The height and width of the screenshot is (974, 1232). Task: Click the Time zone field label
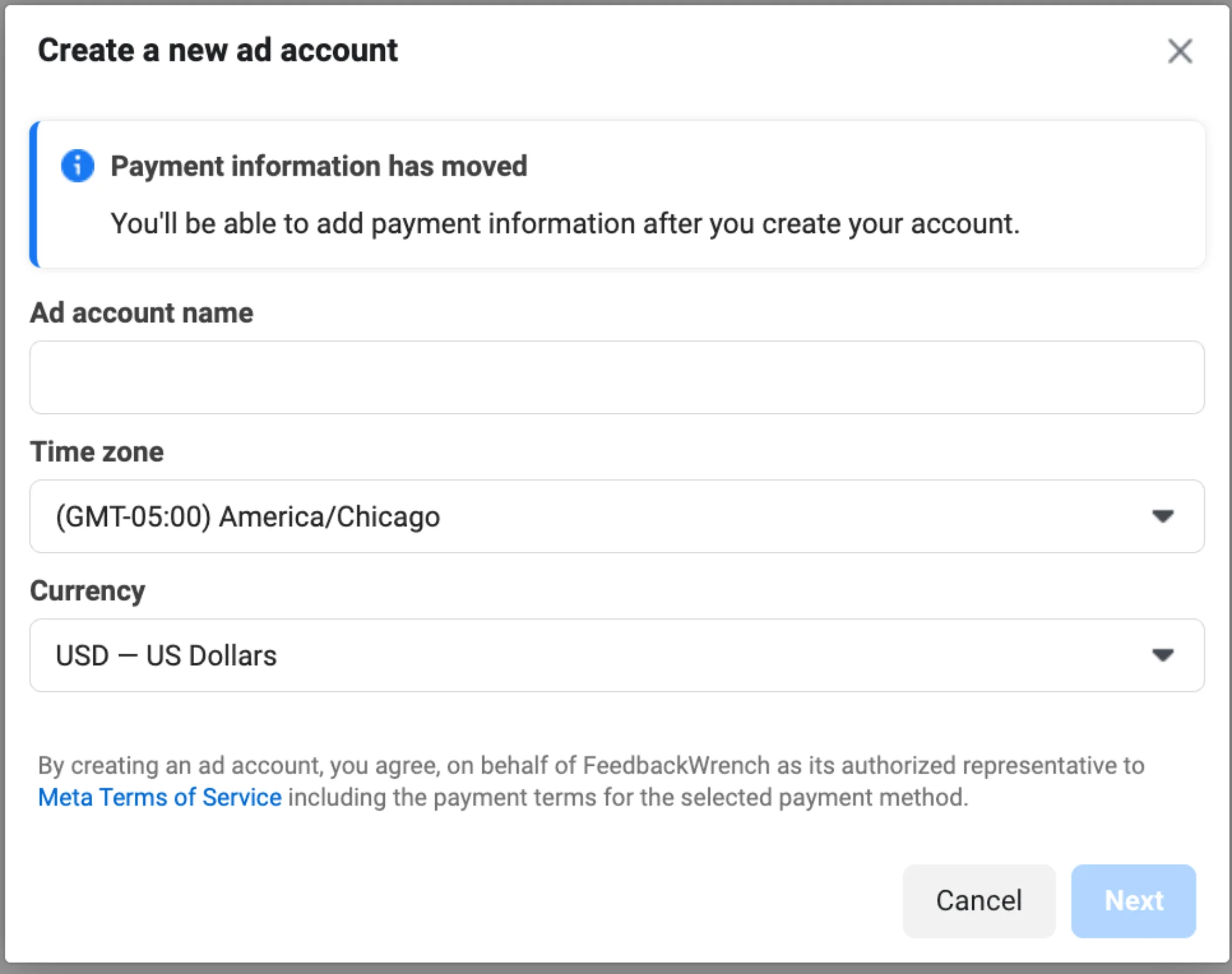click(x=97, y=452)
